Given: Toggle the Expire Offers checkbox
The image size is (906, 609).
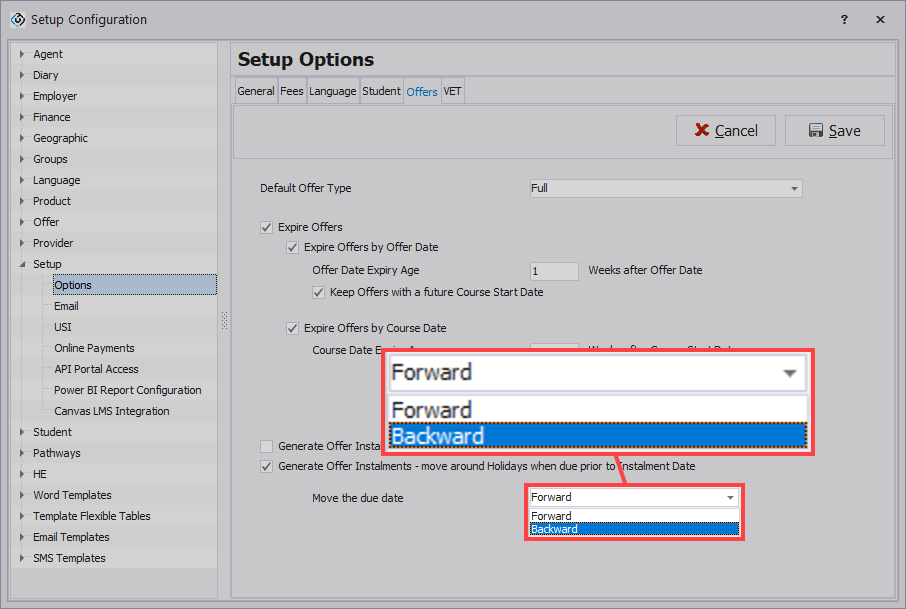Looking at the screenshot, I should click(x=266, y=227).
